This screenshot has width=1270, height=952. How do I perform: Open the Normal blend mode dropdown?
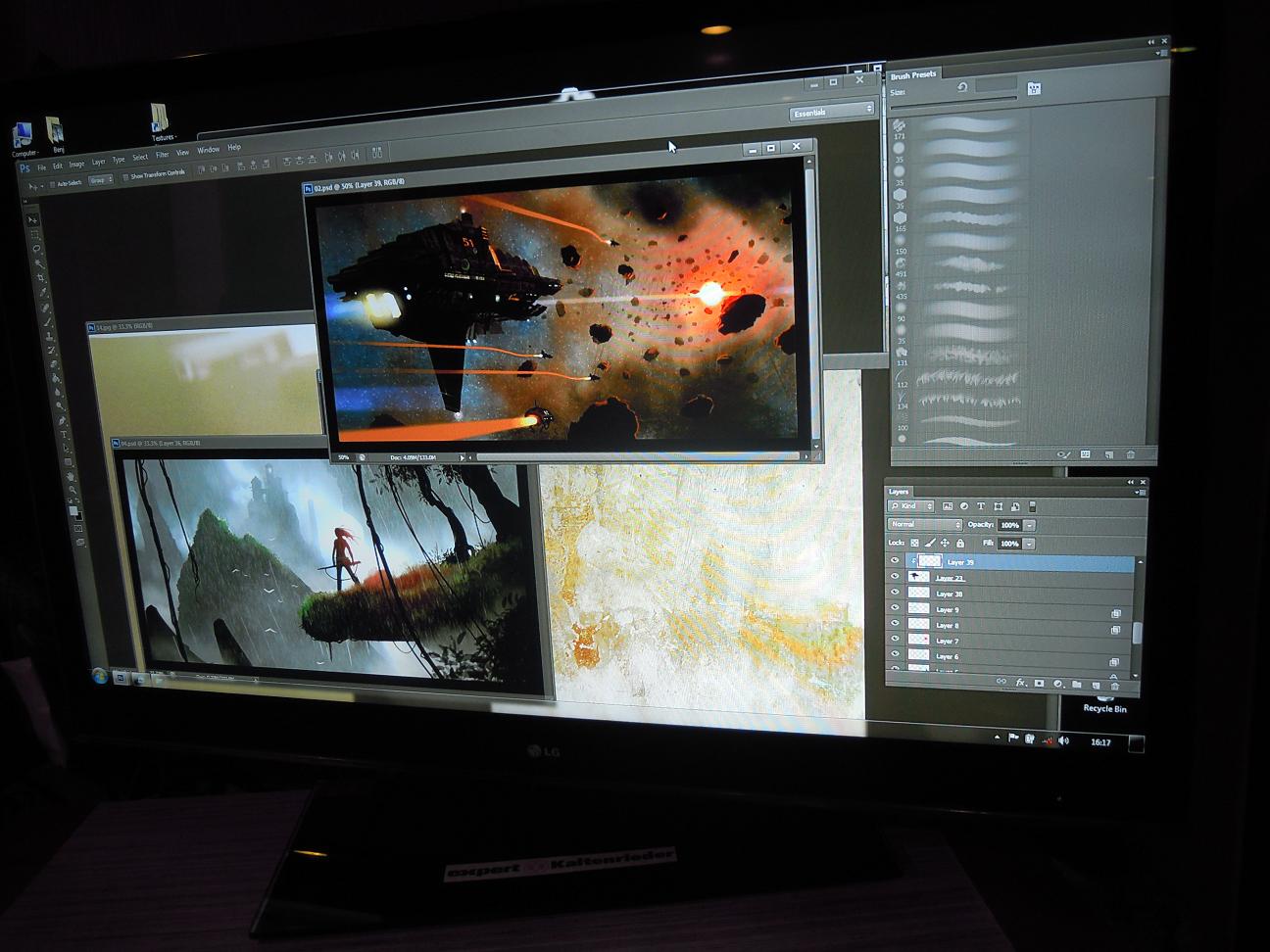click(x=925, y=525)
